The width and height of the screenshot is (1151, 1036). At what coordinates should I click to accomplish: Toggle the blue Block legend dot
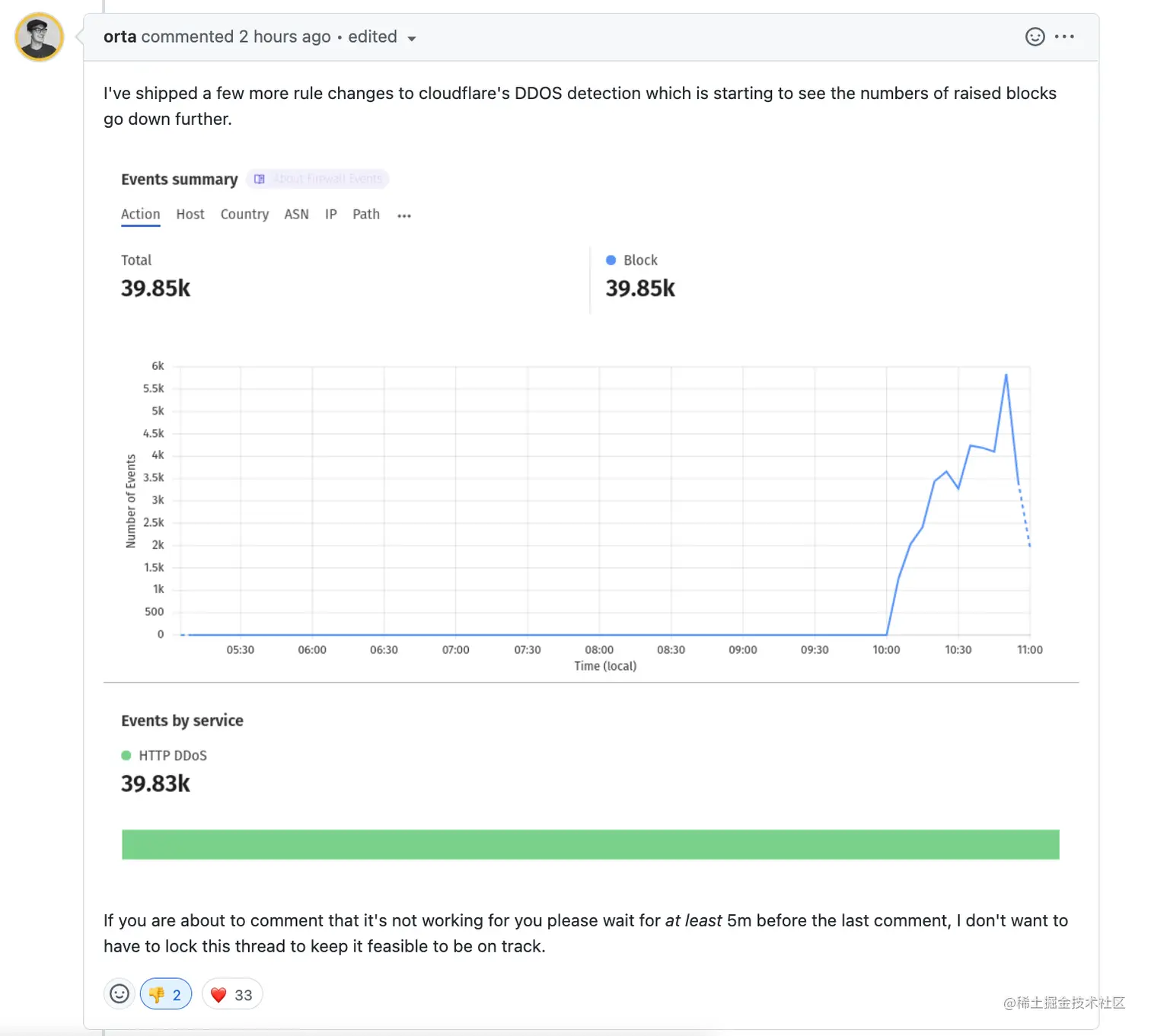[611, 260]
